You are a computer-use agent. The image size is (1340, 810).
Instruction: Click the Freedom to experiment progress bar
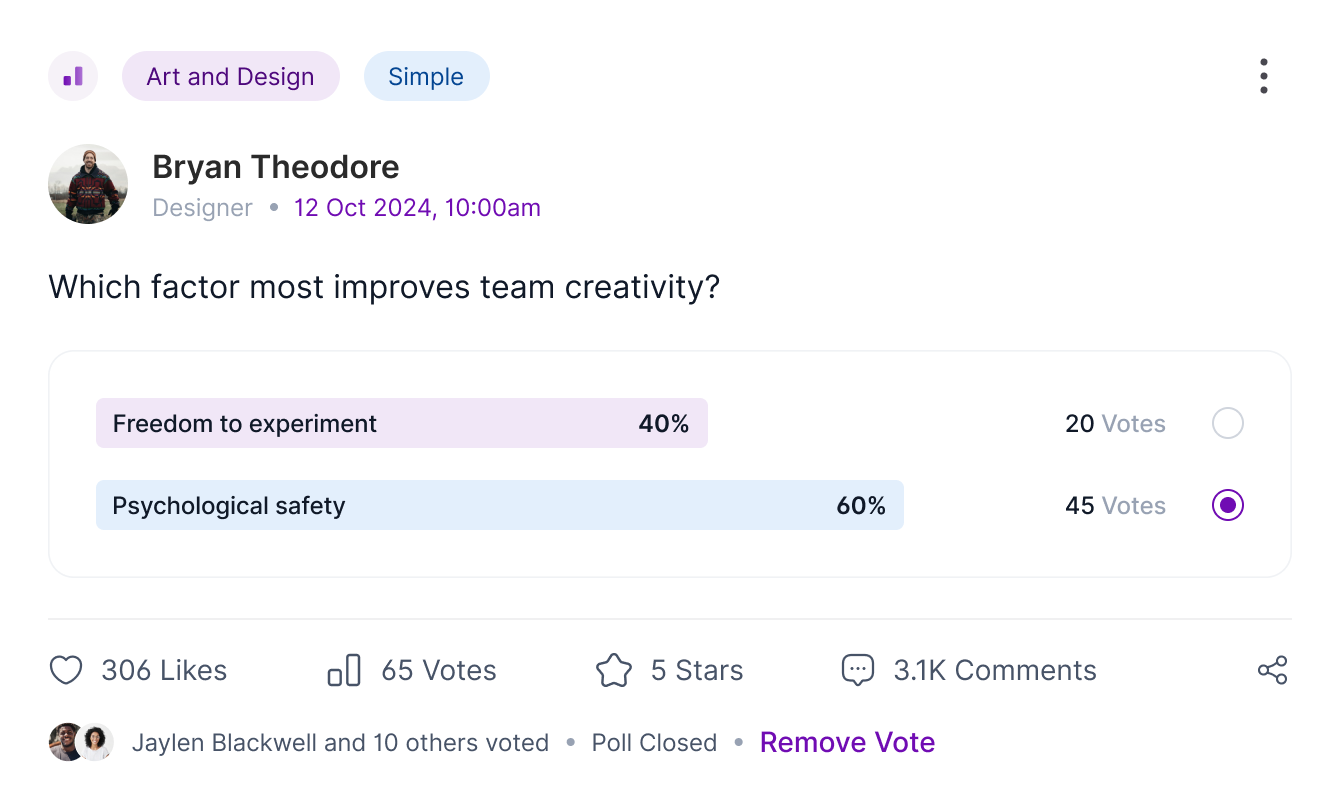pyautogui.click(x=402, y=423)
